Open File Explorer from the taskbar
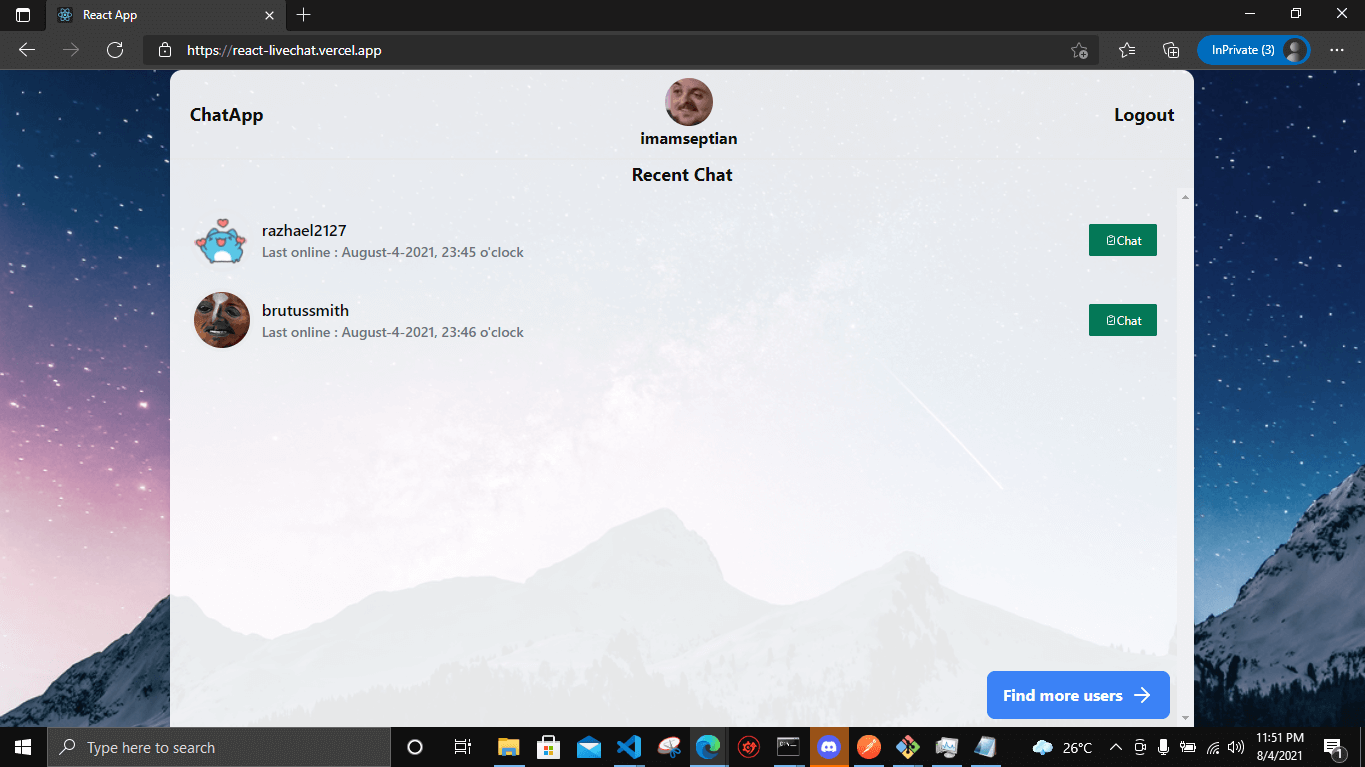 coord(509,747)
